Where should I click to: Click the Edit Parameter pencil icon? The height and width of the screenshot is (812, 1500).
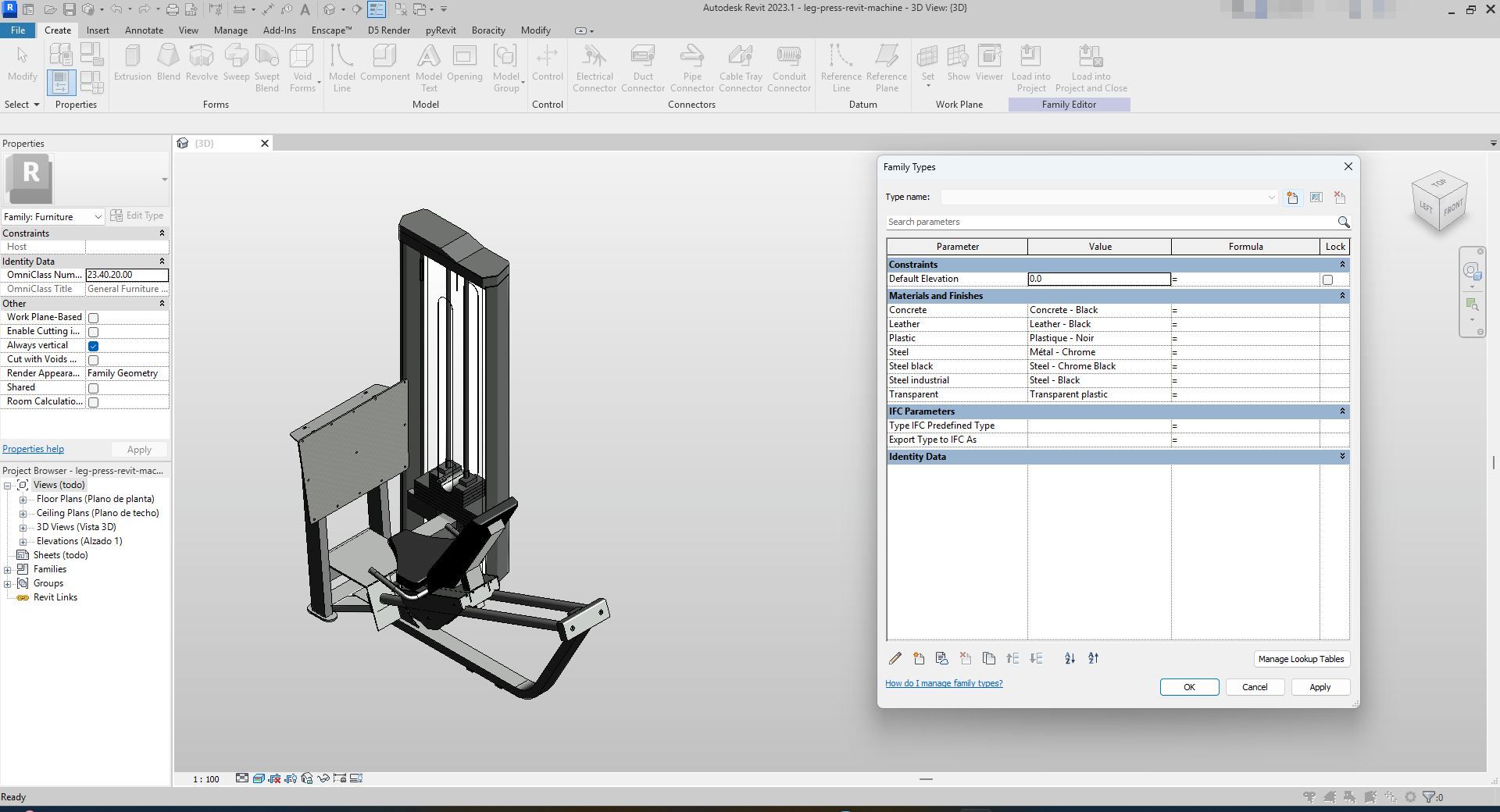pos(895,659)
